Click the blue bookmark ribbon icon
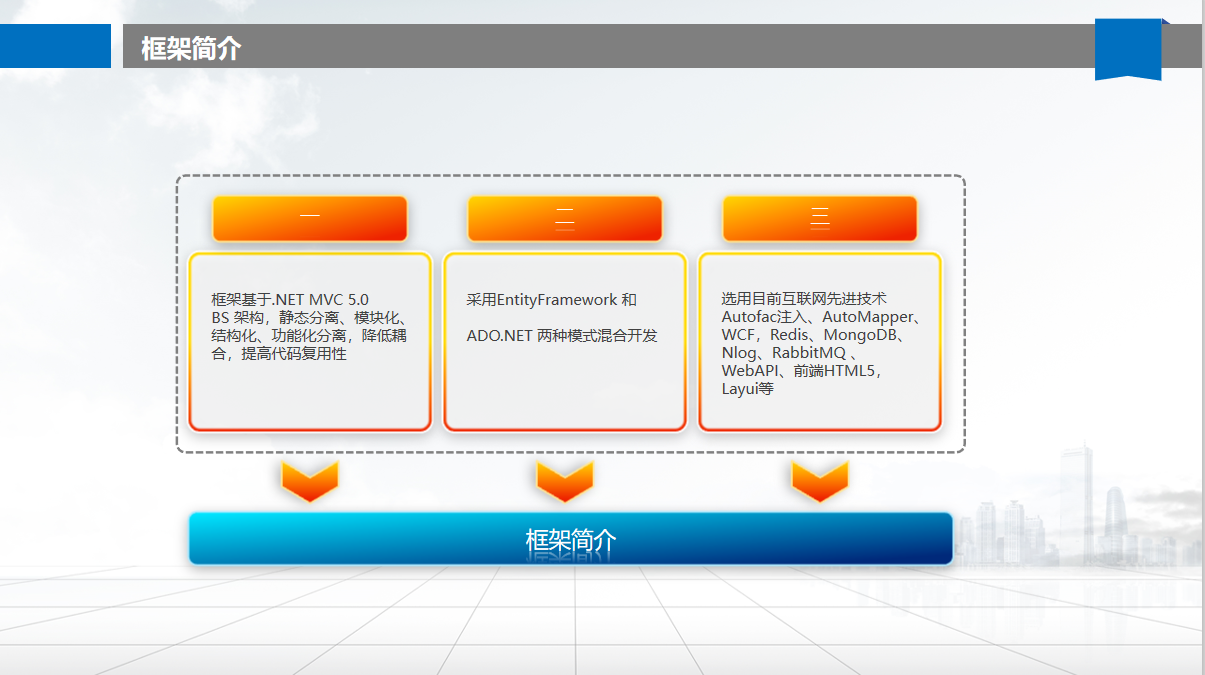Screen dimensions: 1205x675 tap(1128, 50)
